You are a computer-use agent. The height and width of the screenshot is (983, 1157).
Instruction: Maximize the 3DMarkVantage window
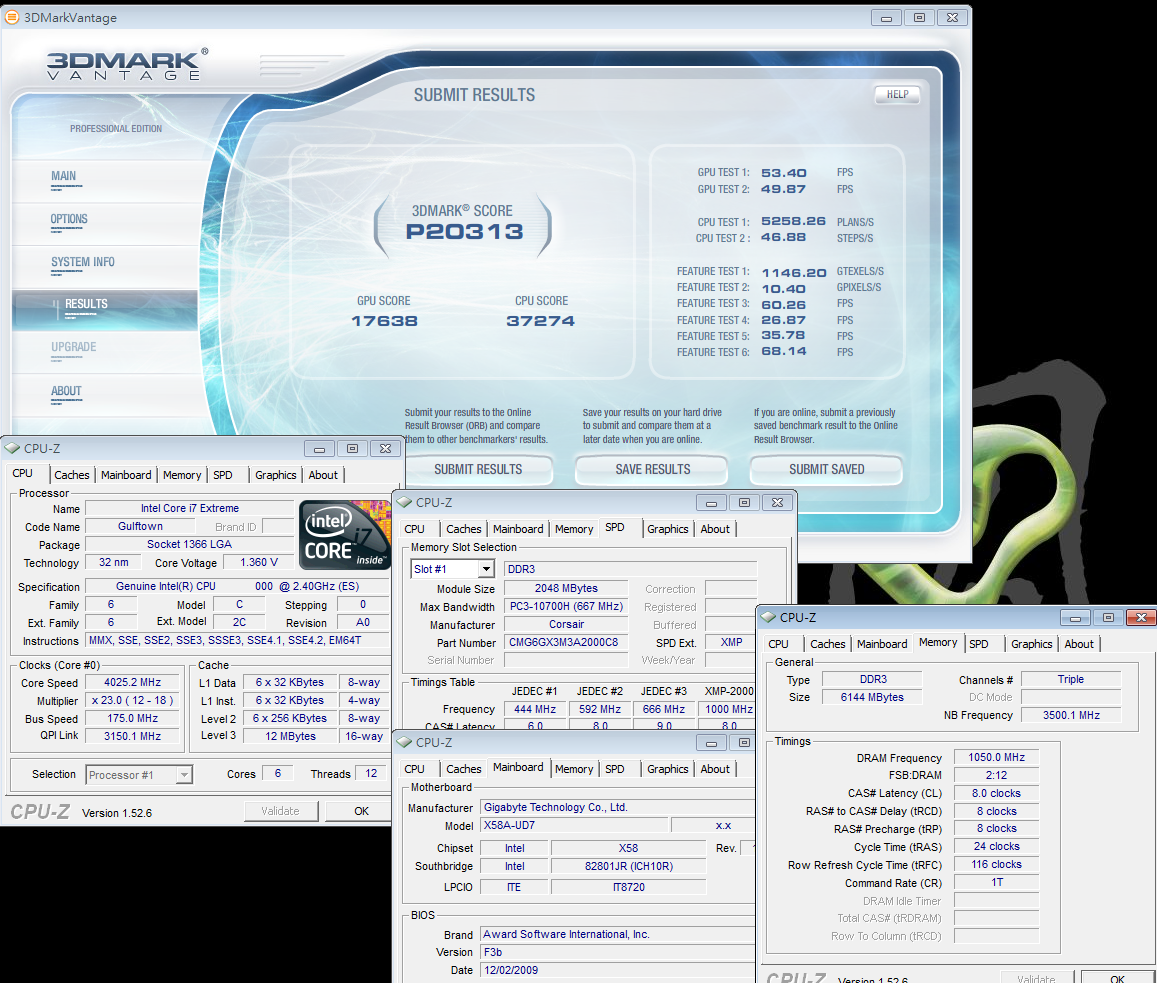(919, 17)
